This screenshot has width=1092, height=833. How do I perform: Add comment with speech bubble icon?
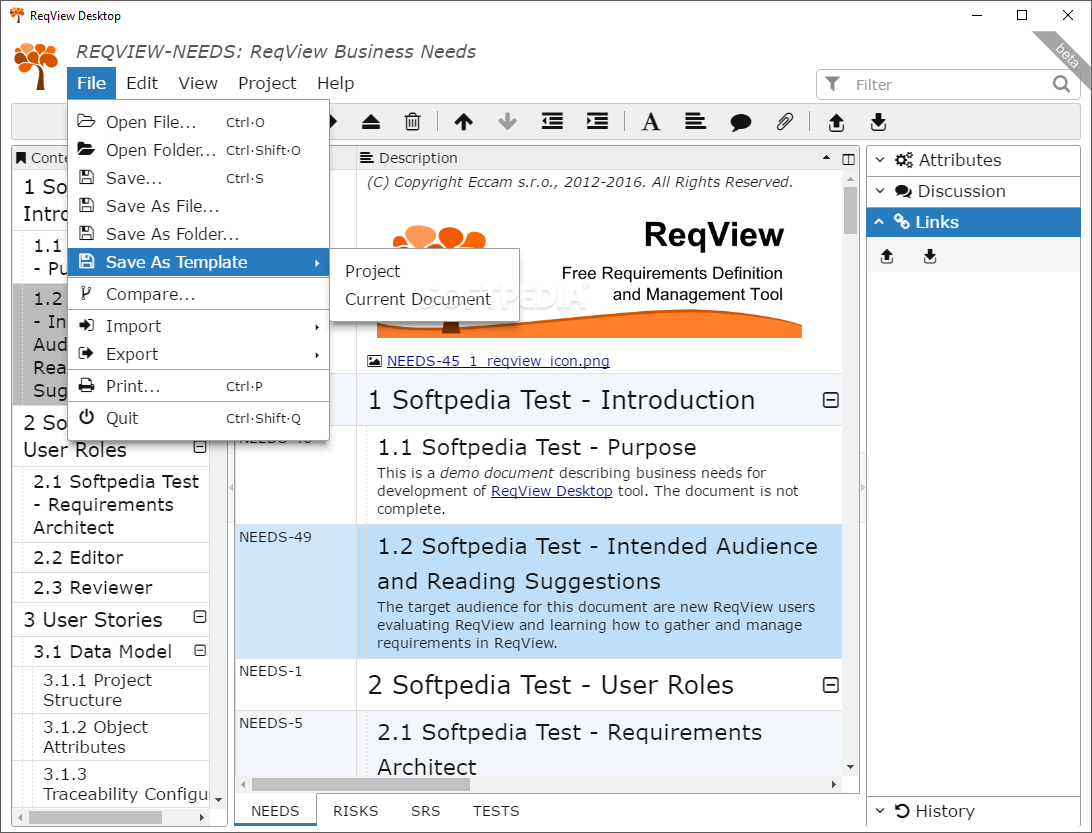coord(740,123)
